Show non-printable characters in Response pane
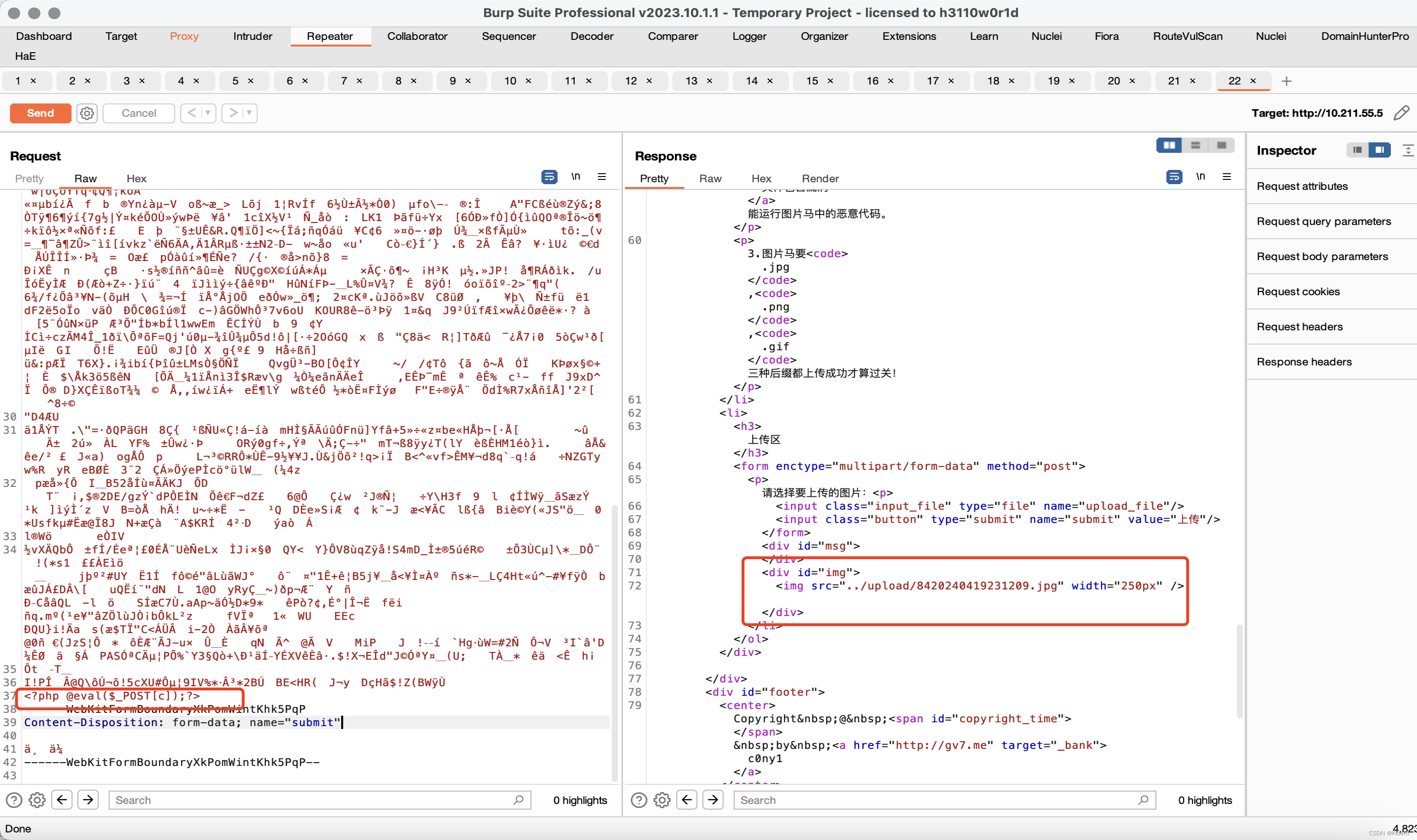 (1200, 177)
